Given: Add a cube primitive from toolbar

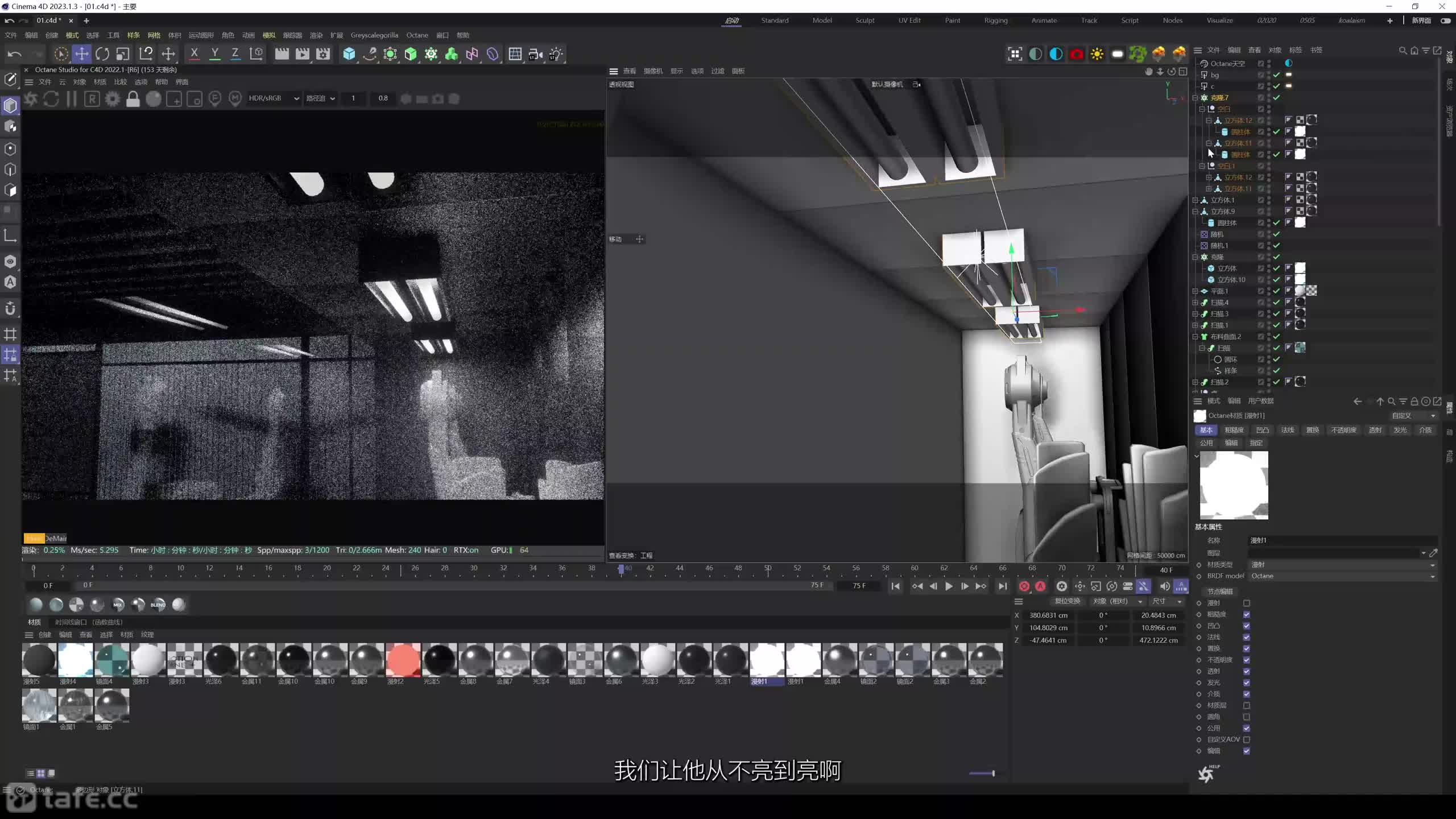Looking at the screenshot, I should pos(349,54).
